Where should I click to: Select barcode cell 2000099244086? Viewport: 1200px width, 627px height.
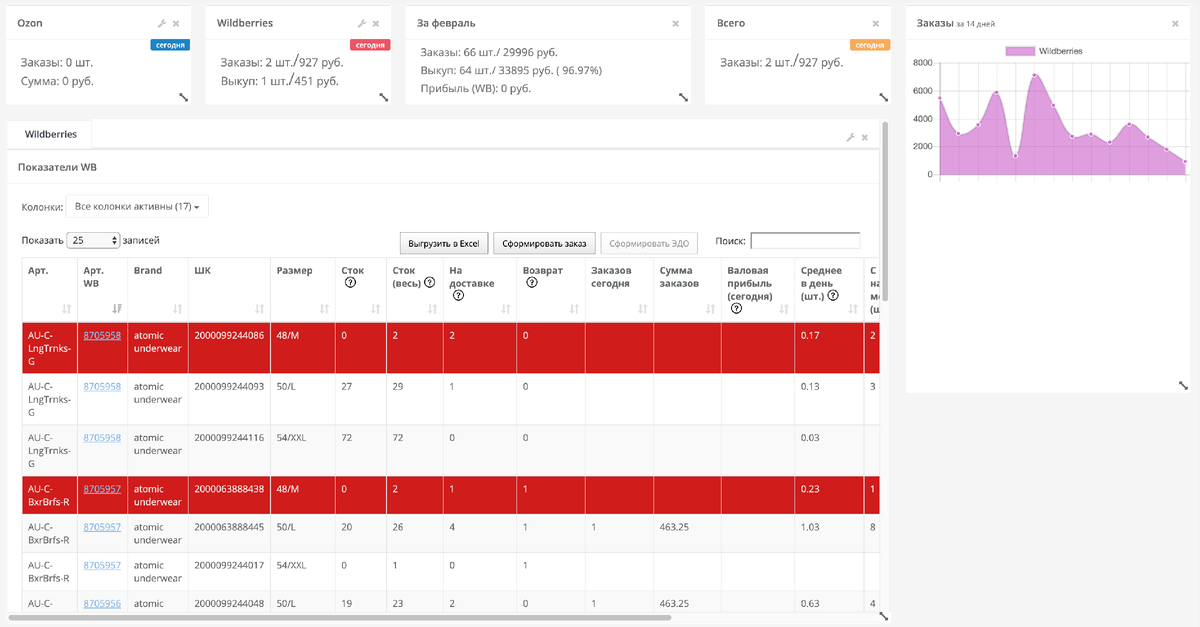(x=229, y=335)
